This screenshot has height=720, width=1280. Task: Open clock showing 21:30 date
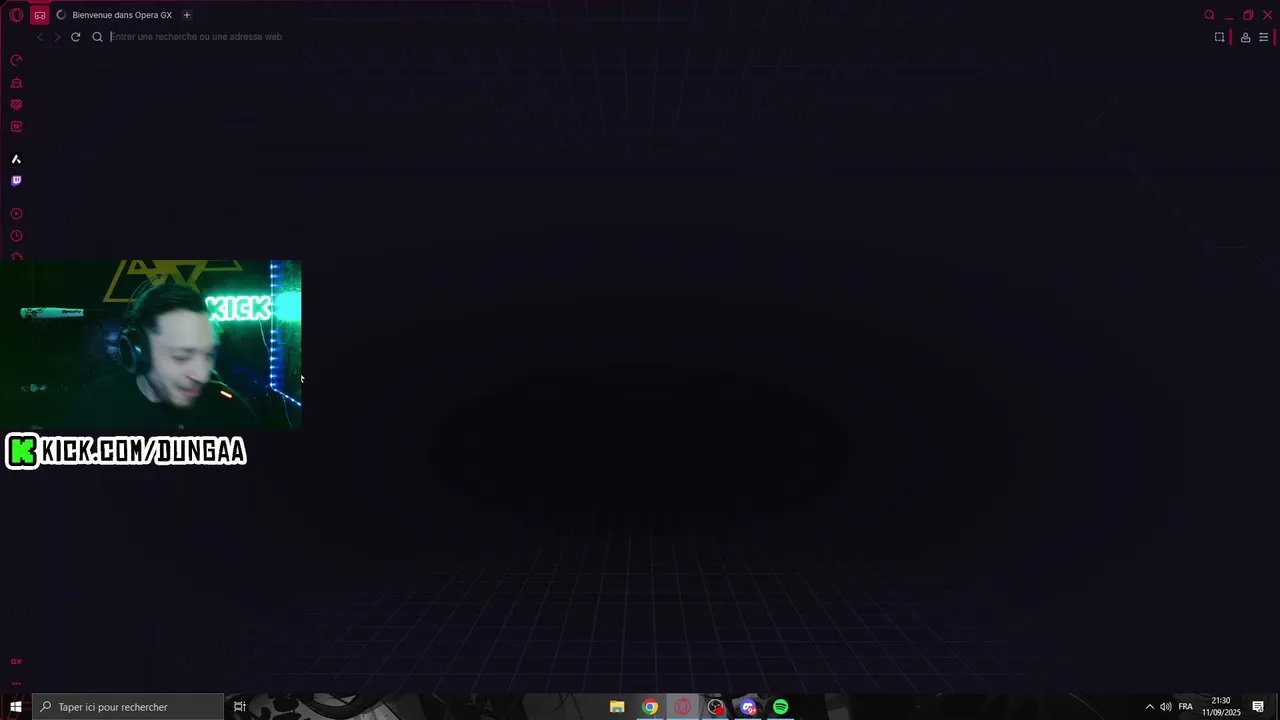point(1221,707)
